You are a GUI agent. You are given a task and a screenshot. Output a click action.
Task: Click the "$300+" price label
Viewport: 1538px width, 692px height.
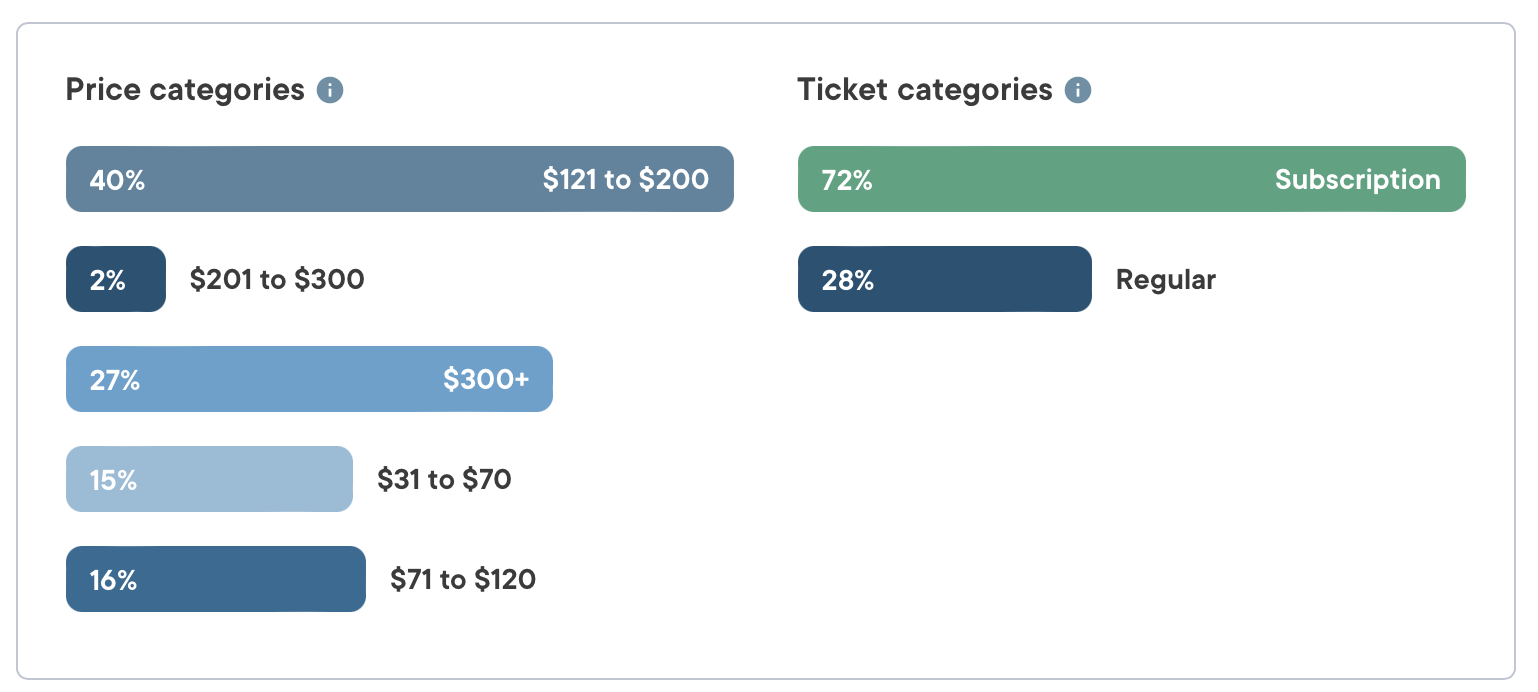tap(486, 380)
